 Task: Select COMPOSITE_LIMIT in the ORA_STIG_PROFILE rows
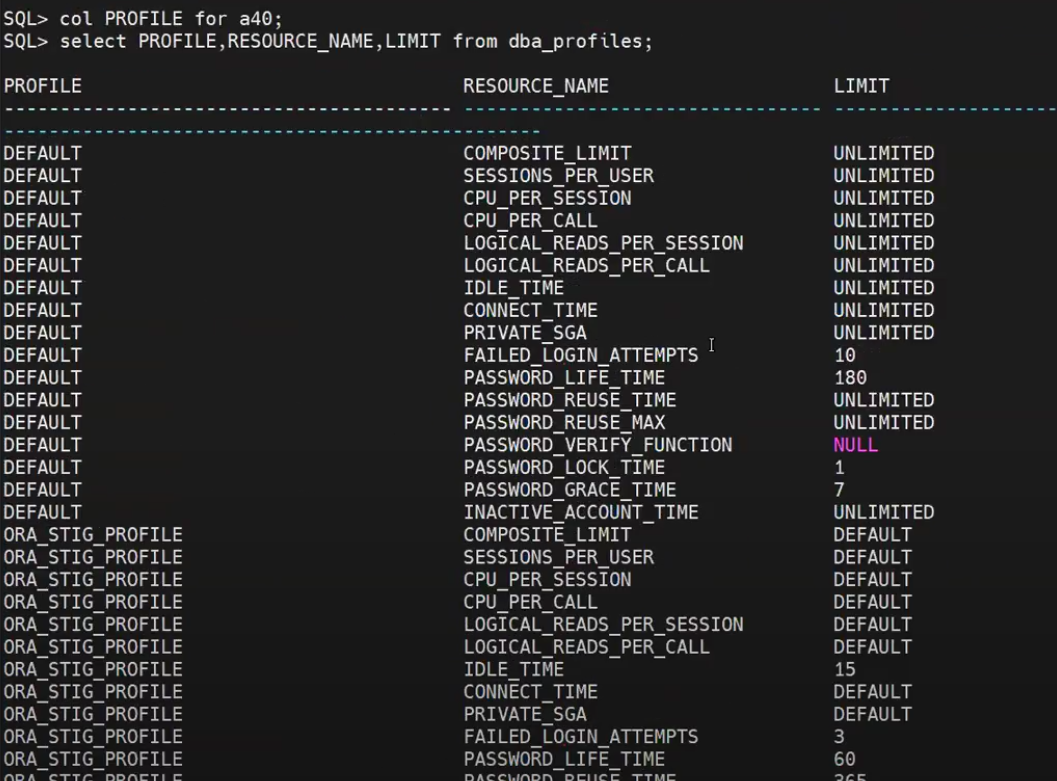pyautogui.click(x=547, y=535)
